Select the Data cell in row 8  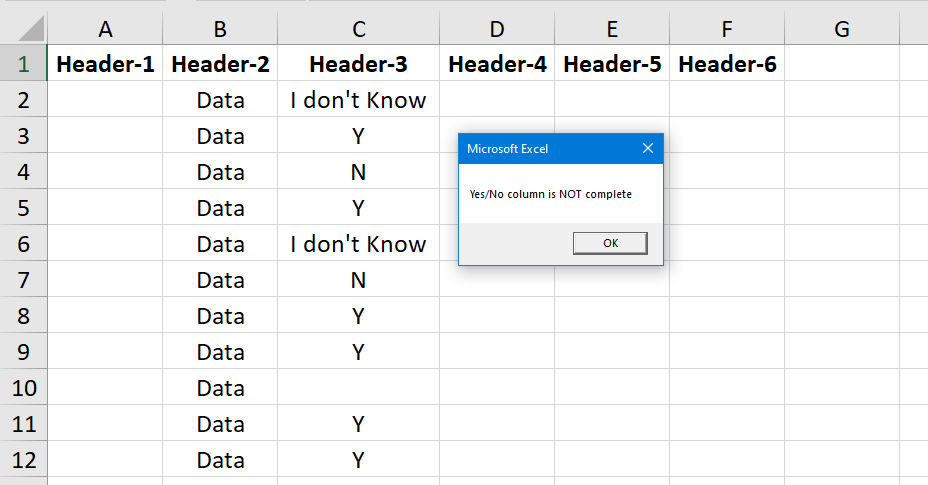tap(220, 316)
